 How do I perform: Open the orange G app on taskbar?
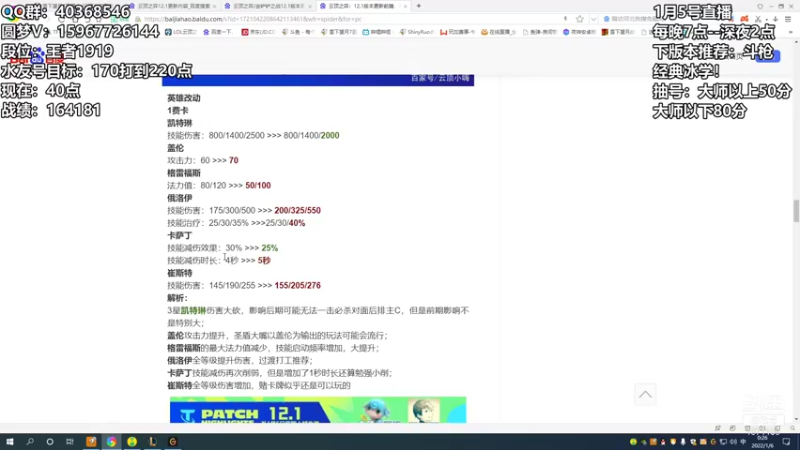(173, 442)
